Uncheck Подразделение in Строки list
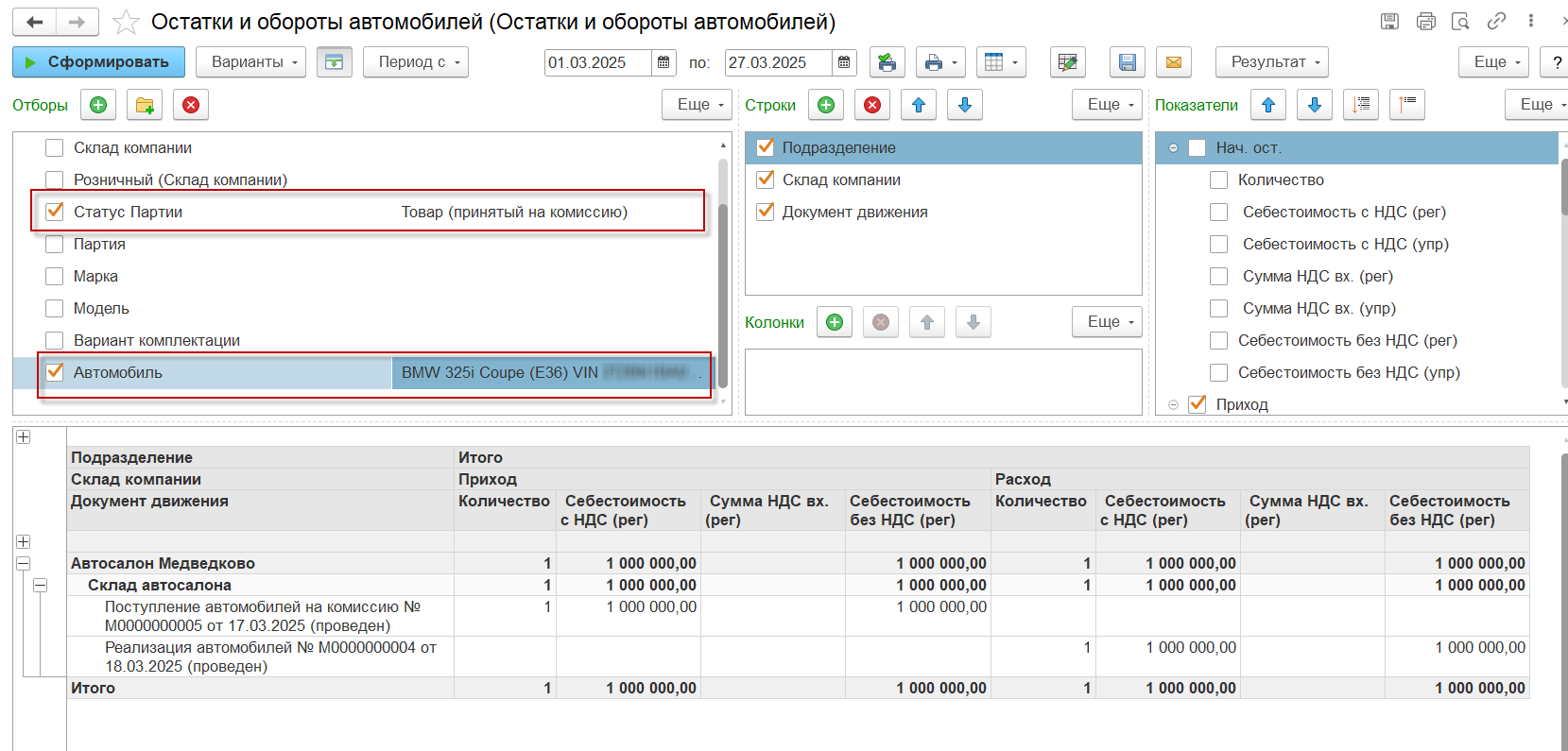 point(766,147)
